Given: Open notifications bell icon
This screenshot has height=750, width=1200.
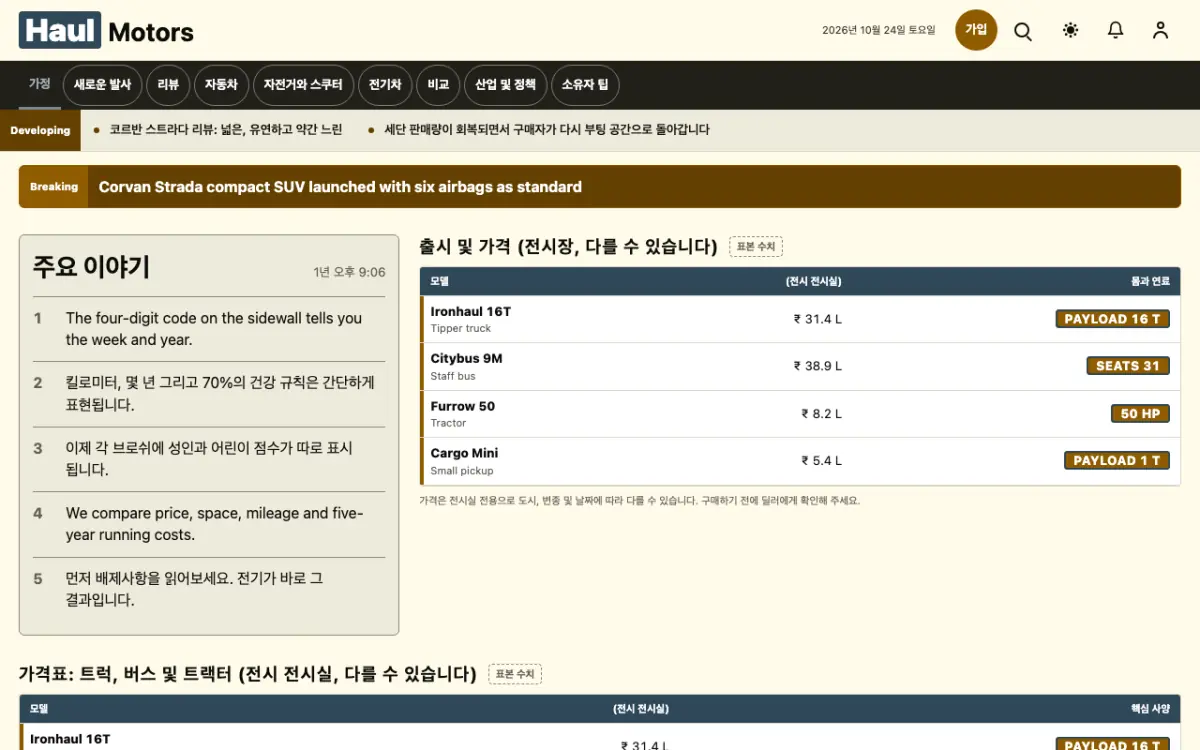Looking at the screenshot, I should coord(1116,31).
